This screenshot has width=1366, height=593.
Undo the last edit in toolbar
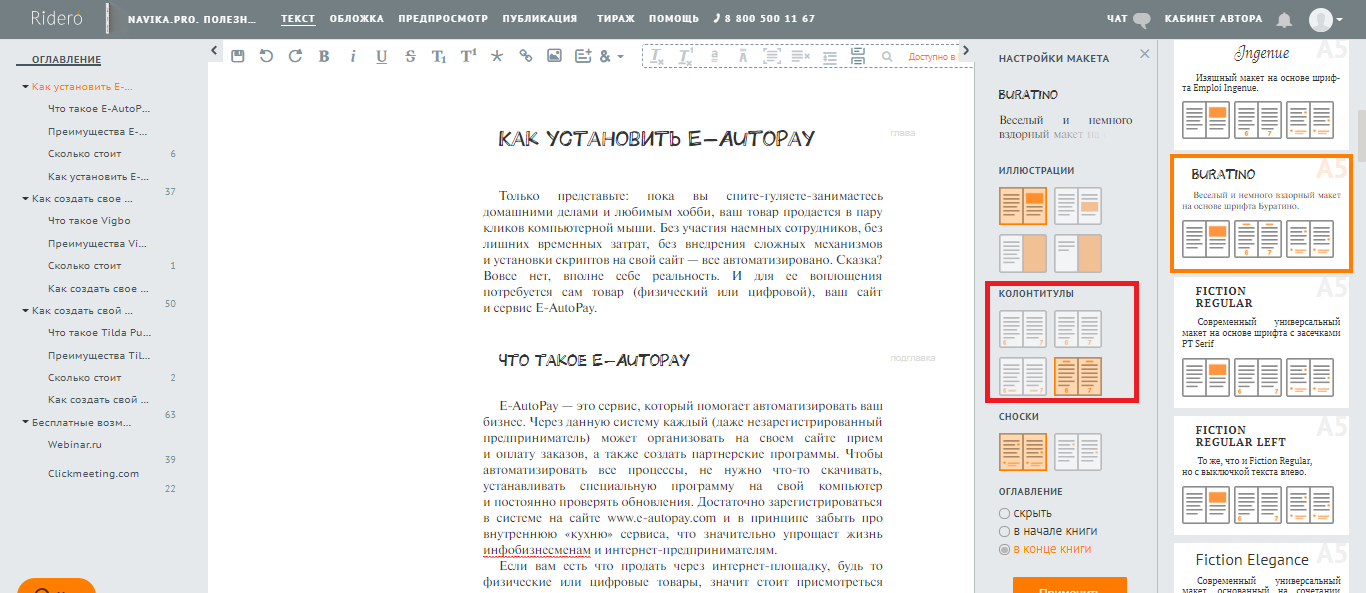pyautogui.click(x=266, y=56)
